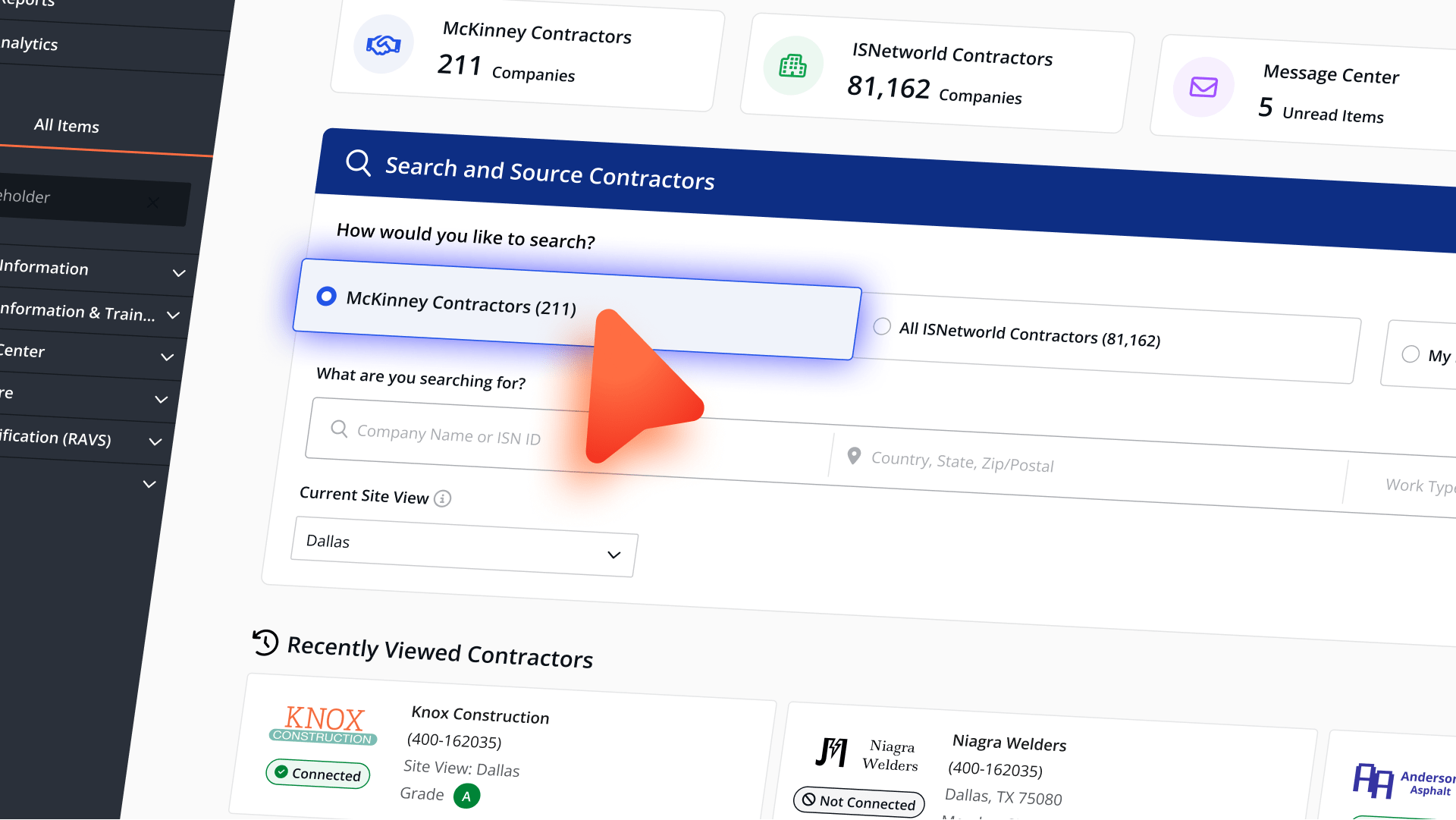1456x820 pixels.
Task: Open the purple envelope Message Center icon
Action: pyautogui.click(x=1203, y=87)
